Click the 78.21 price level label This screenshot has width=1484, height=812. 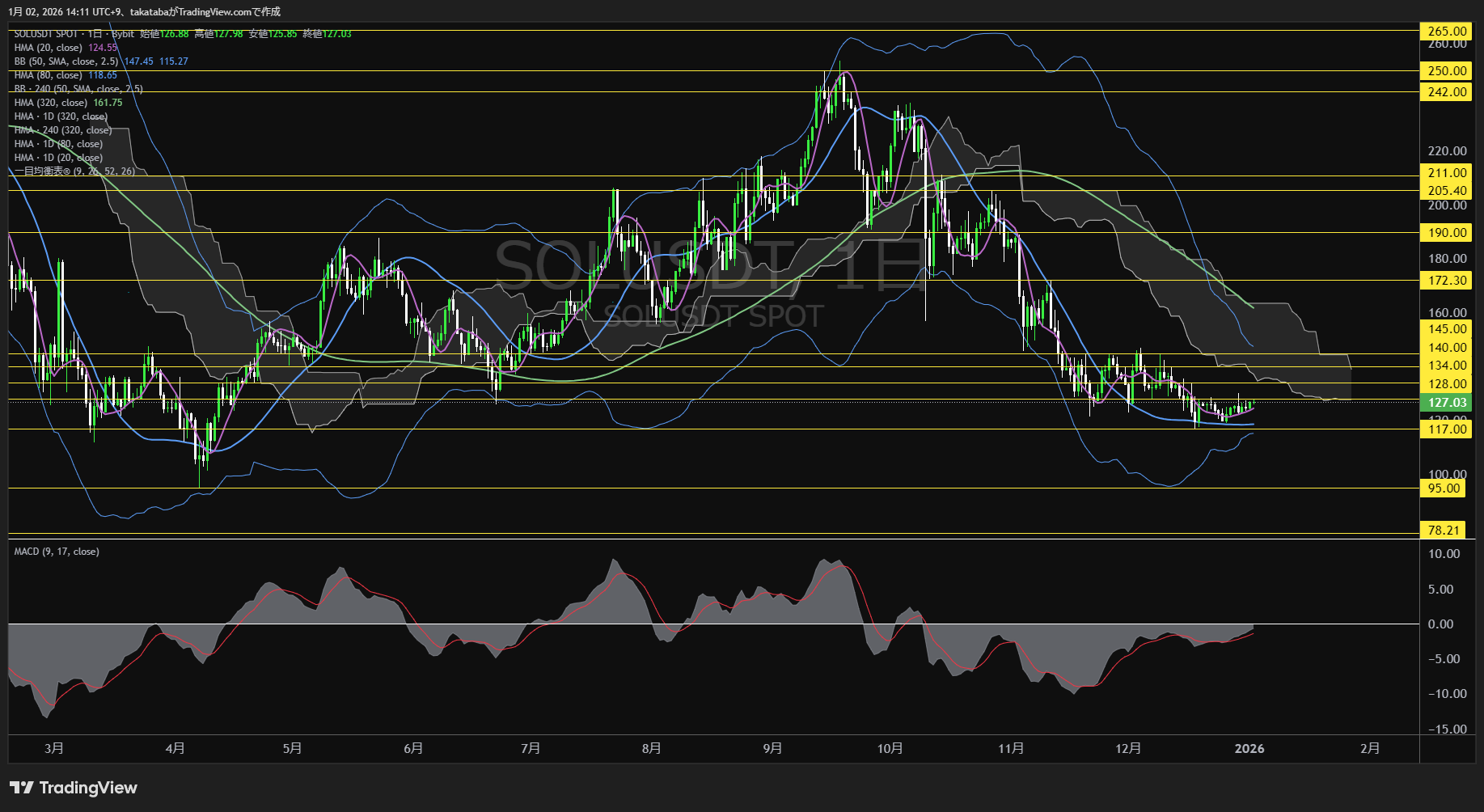click(x=1444, y=531)
